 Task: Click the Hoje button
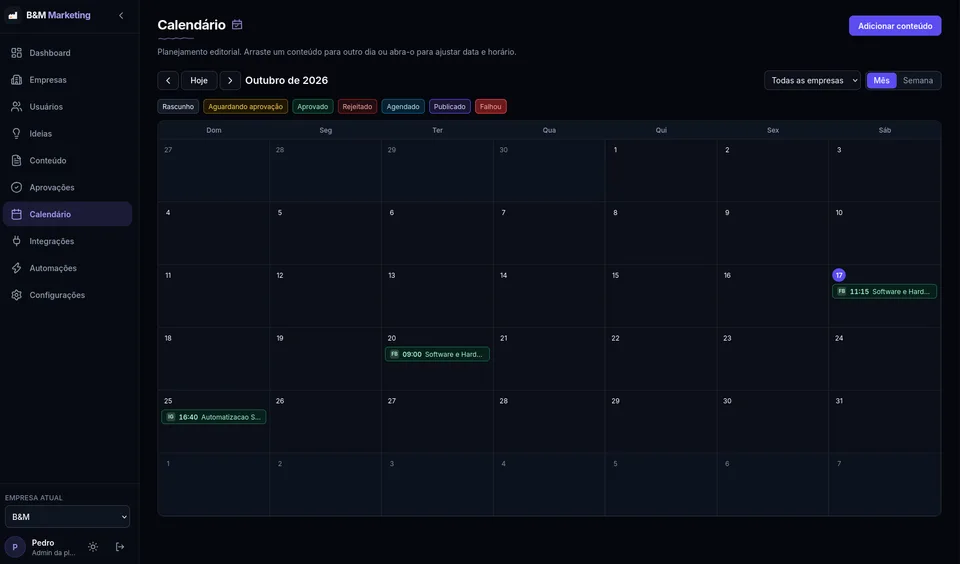(199, 80)
